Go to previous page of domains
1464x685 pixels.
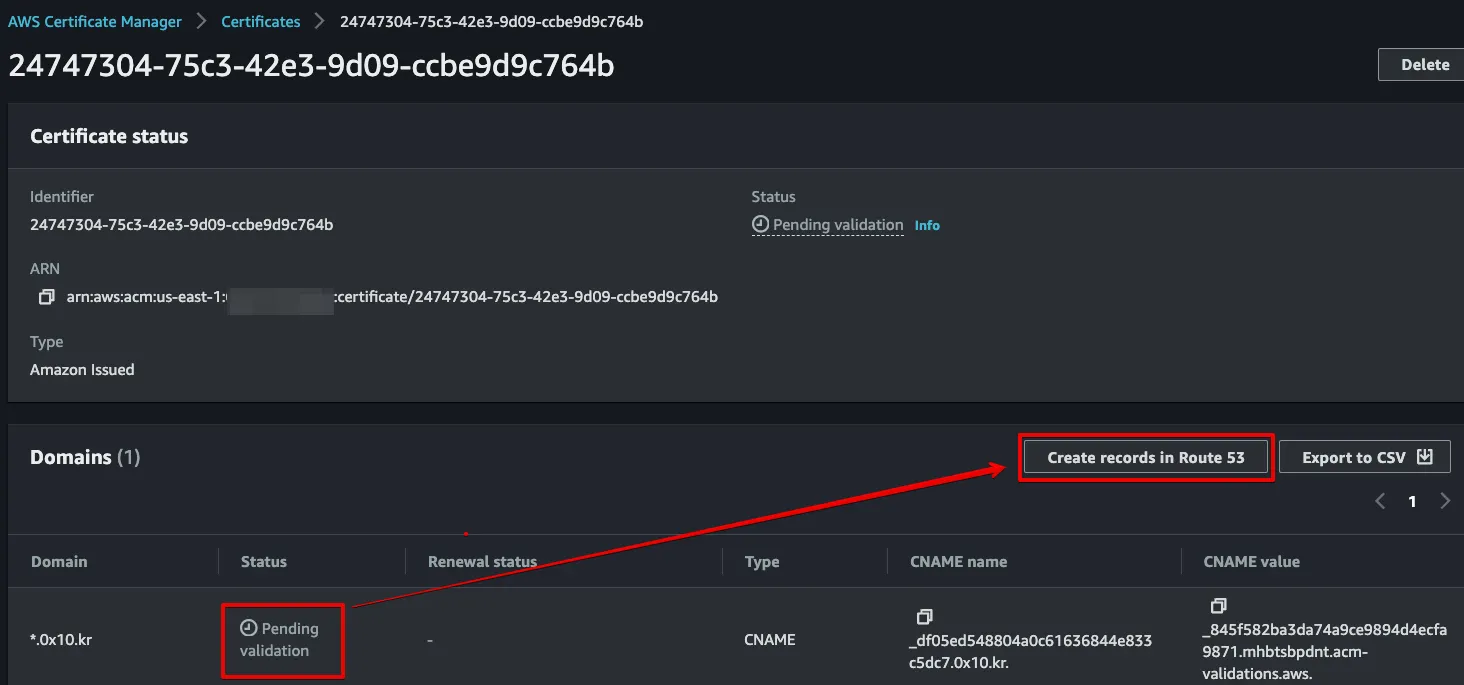coord(1380,501)
